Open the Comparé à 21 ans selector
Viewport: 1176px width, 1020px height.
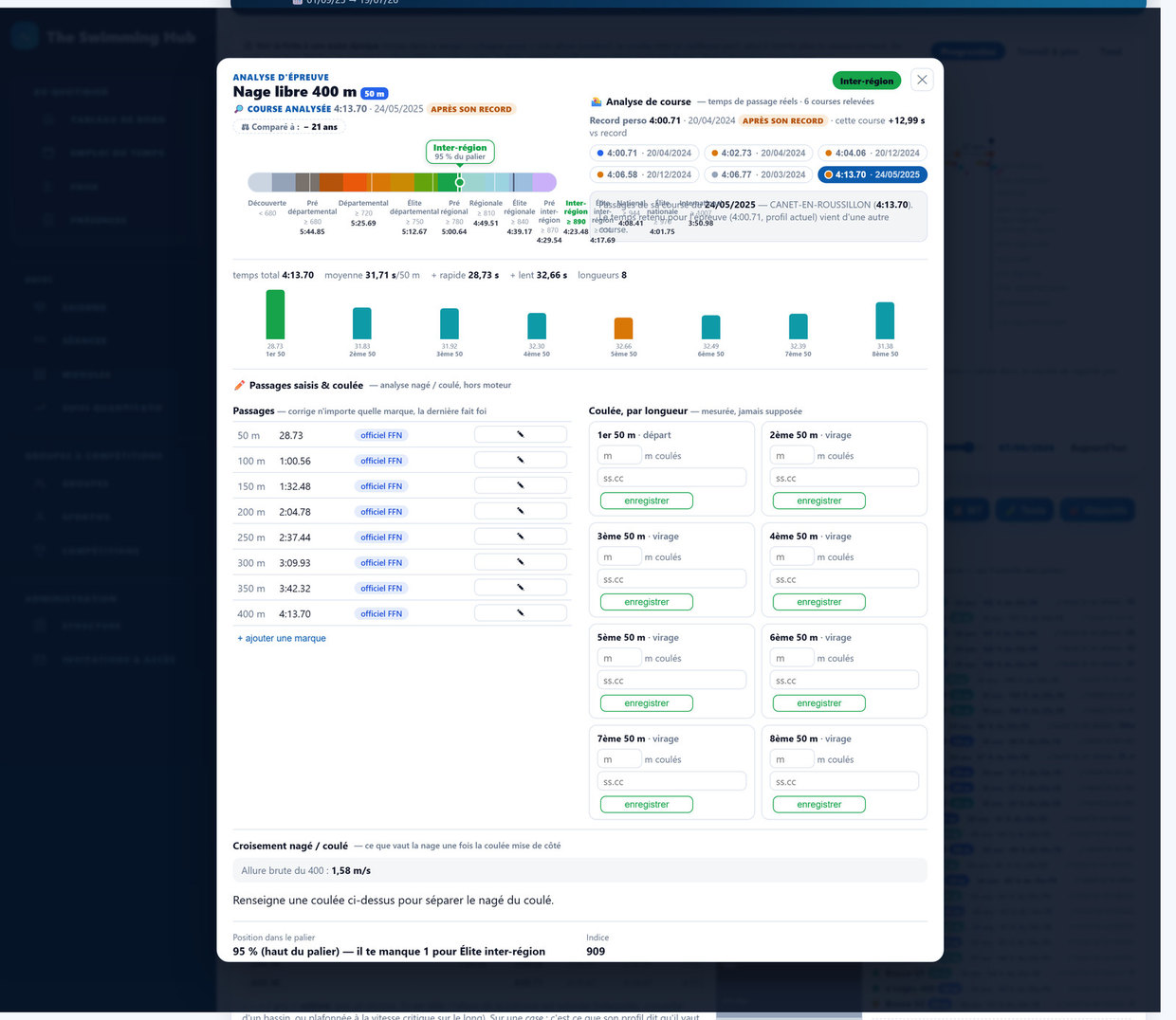[x=289, y=127]
